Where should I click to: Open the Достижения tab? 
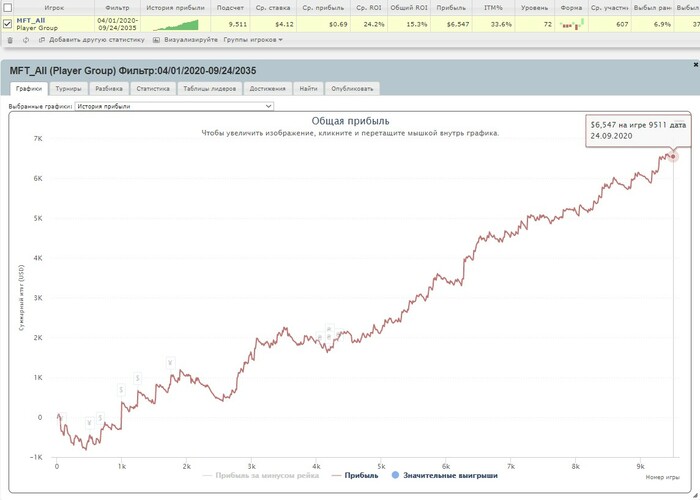pyautogui.click(x=267, y=88)
